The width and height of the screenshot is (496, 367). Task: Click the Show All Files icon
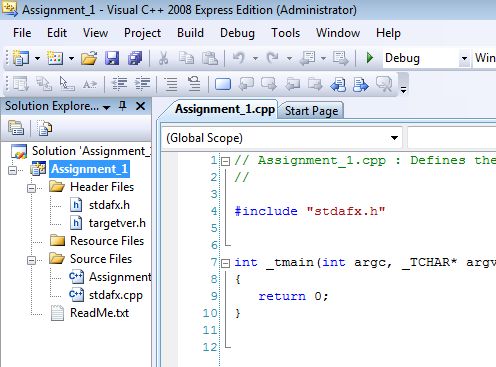click(44, 128)
